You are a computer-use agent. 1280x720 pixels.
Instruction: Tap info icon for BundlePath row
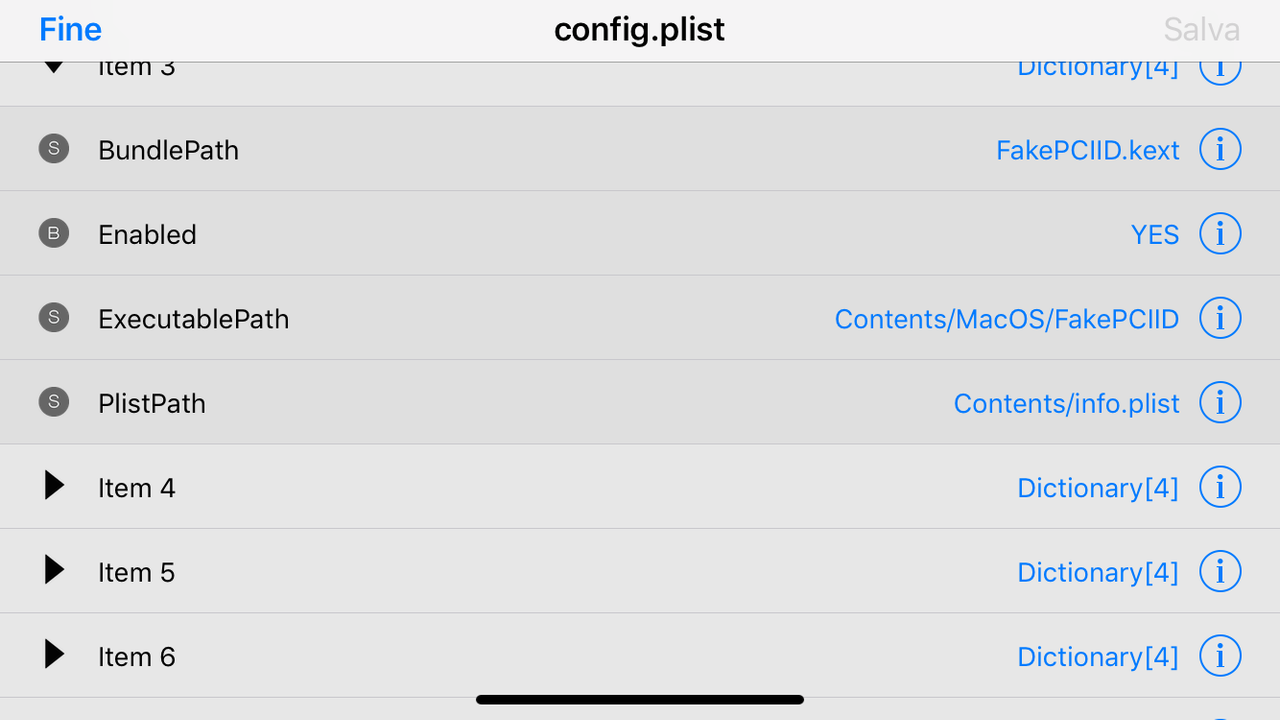pyautogui.click(x=1219, y=150)
